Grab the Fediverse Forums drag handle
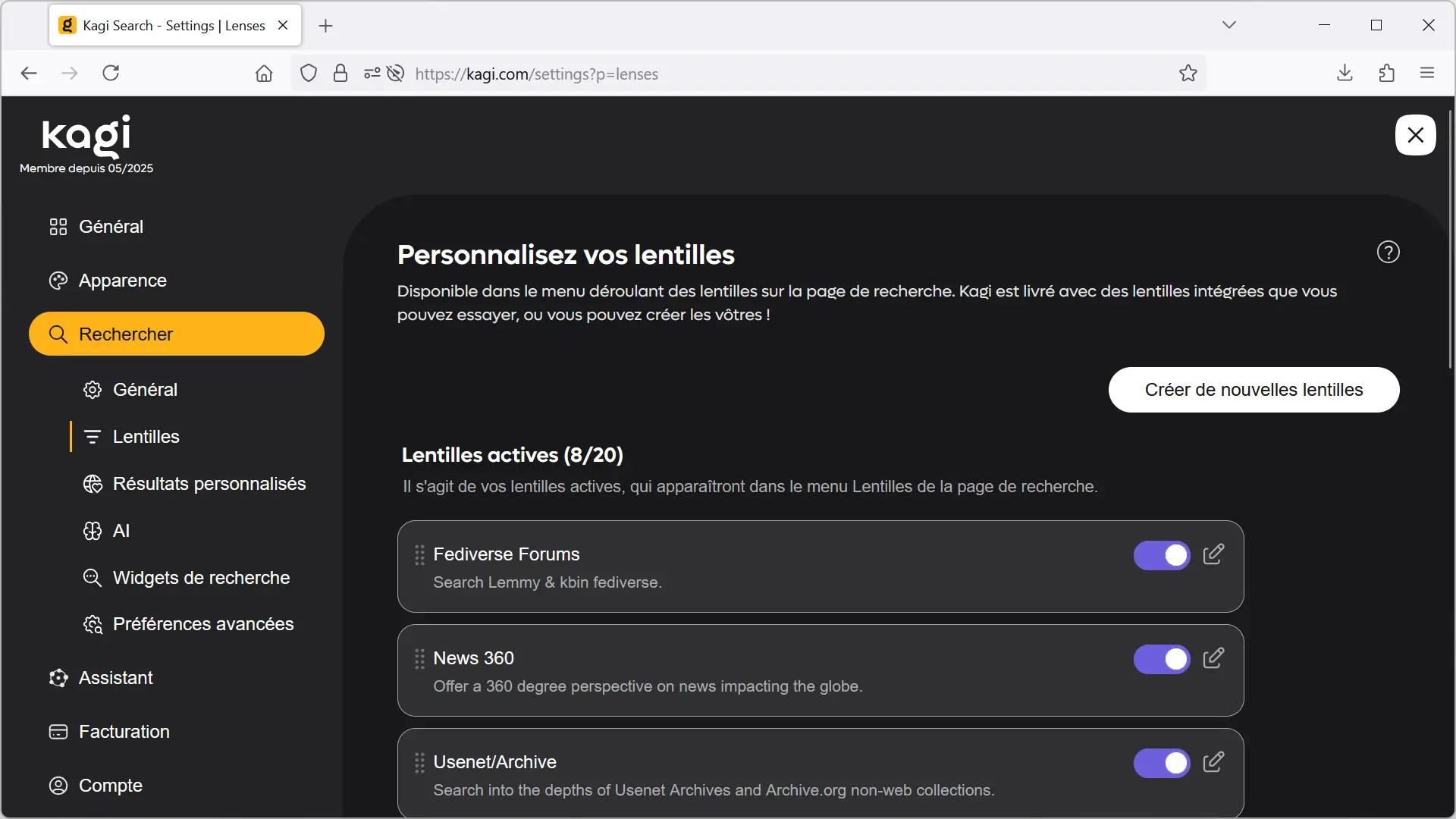This screenshot has height=819, width=1456. pyautogui.click(x=419, y=555)
